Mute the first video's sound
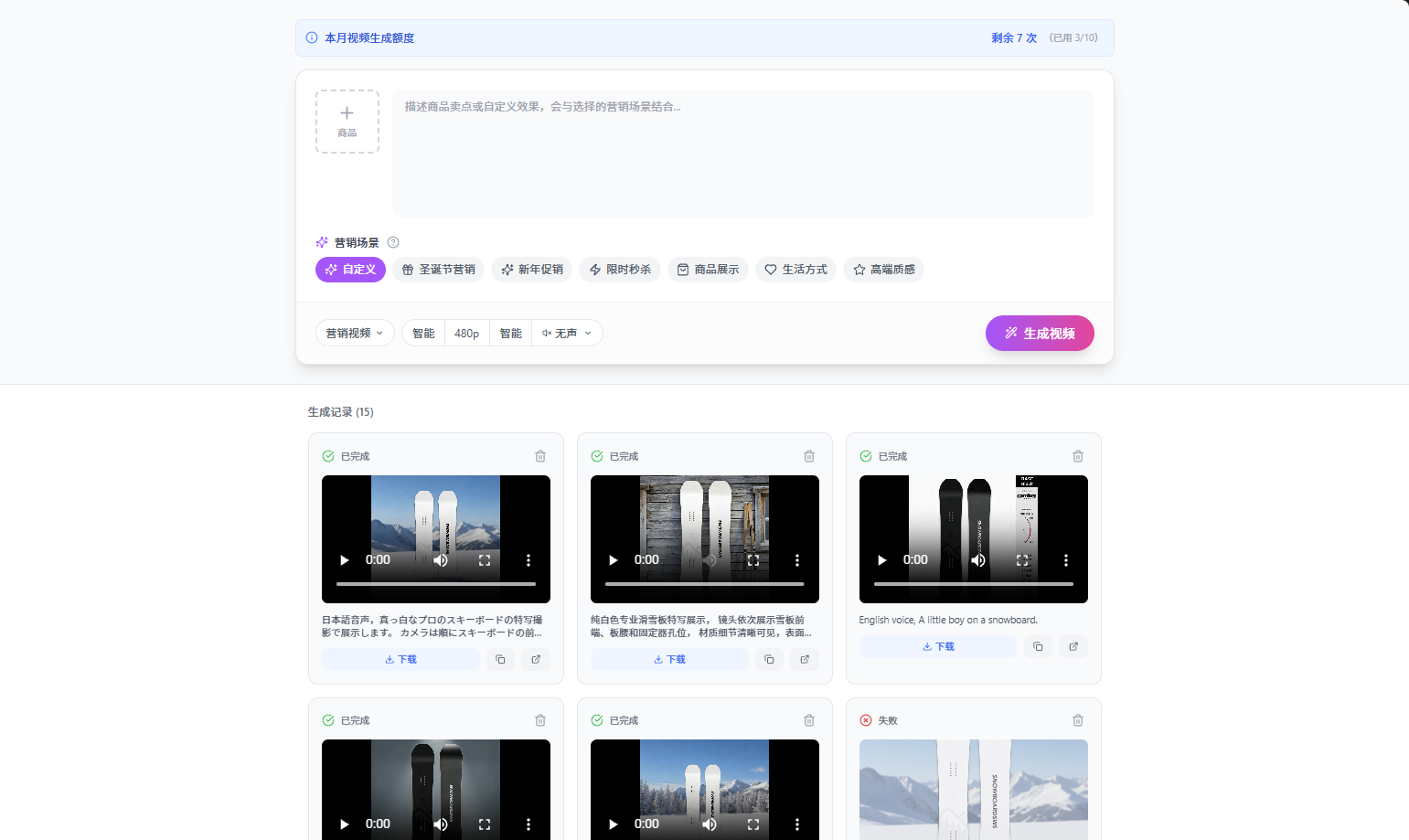Image resolution: width=1409 pixels, height=840 pixels. 441,560
